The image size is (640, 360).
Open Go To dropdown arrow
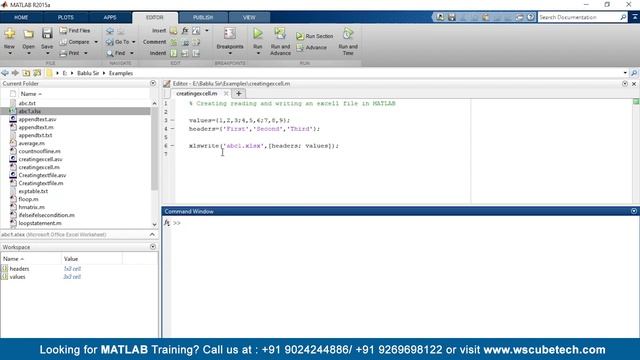coord(133,42)
